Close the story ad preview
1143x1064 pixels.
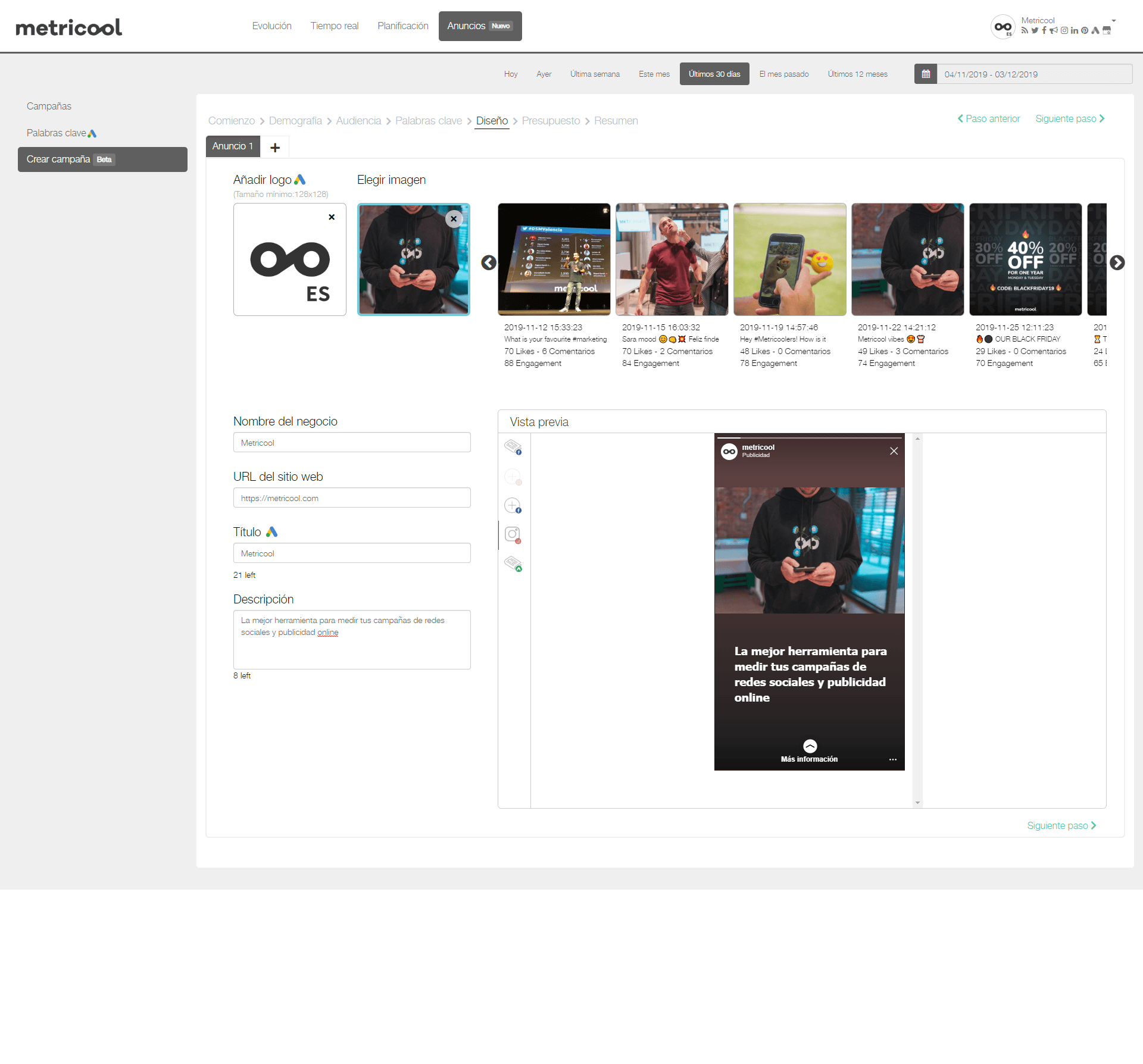(x=894, y=451)
